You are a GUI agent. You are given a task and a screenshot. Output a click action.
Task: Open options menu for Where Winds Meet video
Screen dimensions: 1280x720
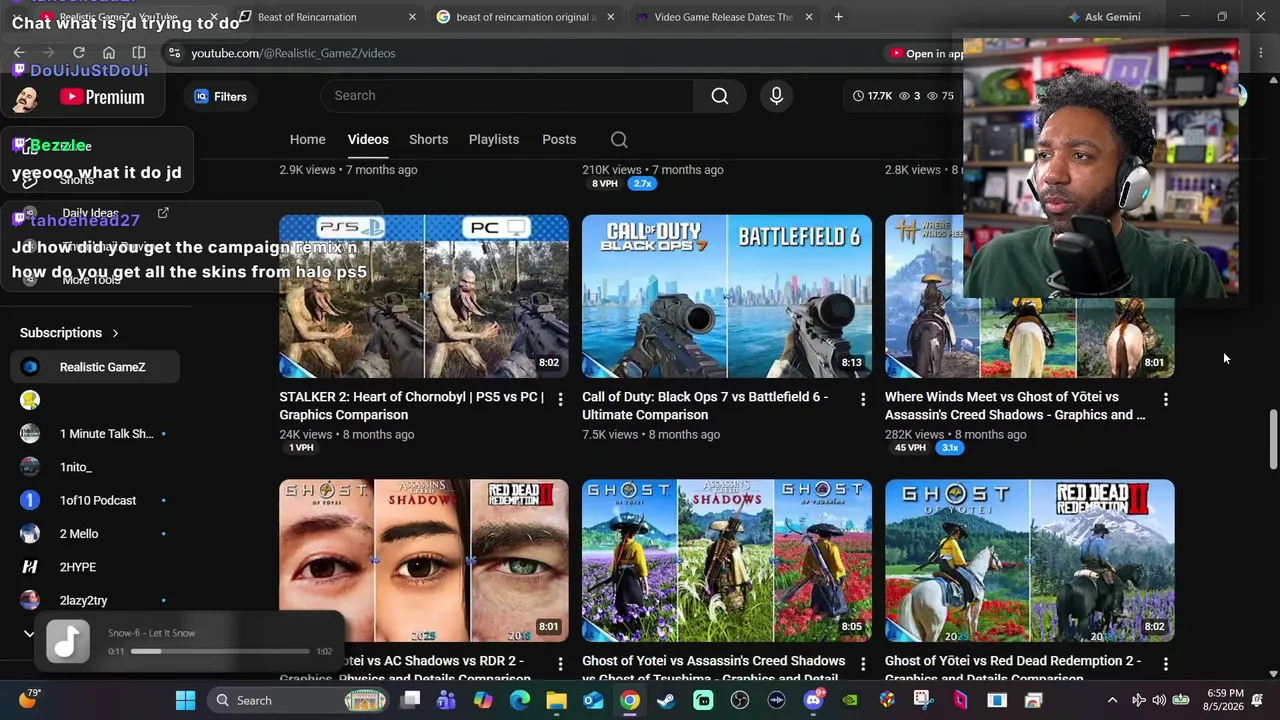1166,399
